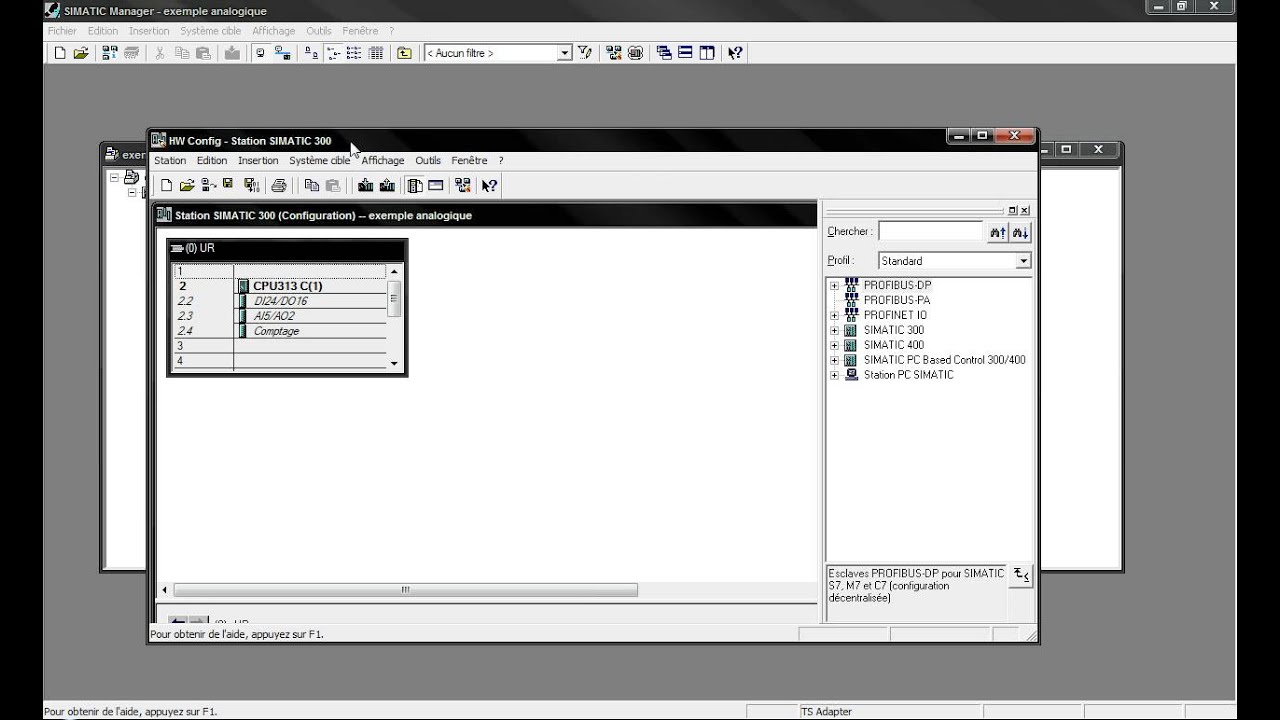The image size is (1280, 720).
Task: Open Outils menu in HW Config
Action: pyautogui.click(x=428, y=160)
